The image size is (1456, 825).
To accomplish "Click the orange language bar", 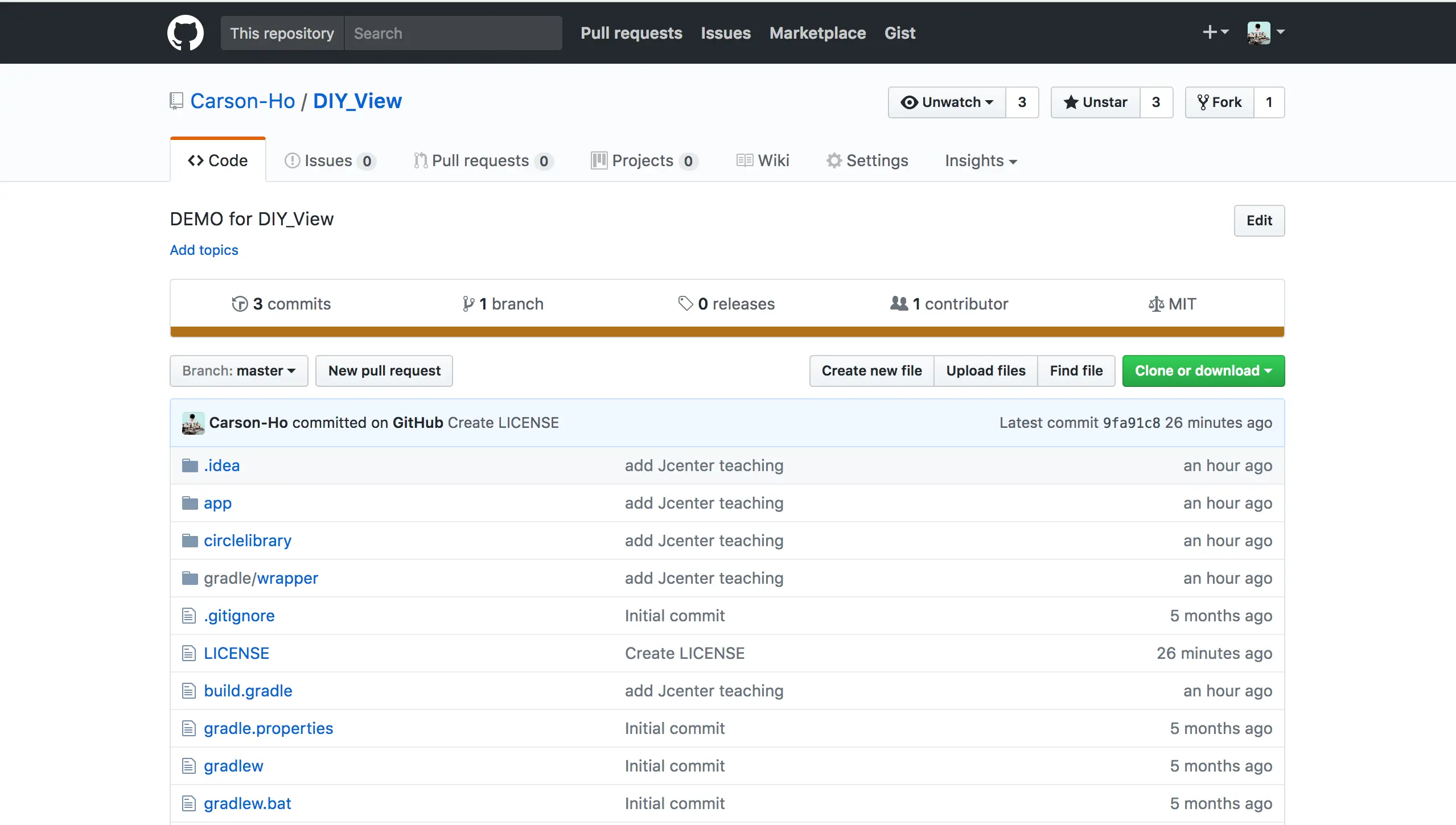I will coord(727,332).
